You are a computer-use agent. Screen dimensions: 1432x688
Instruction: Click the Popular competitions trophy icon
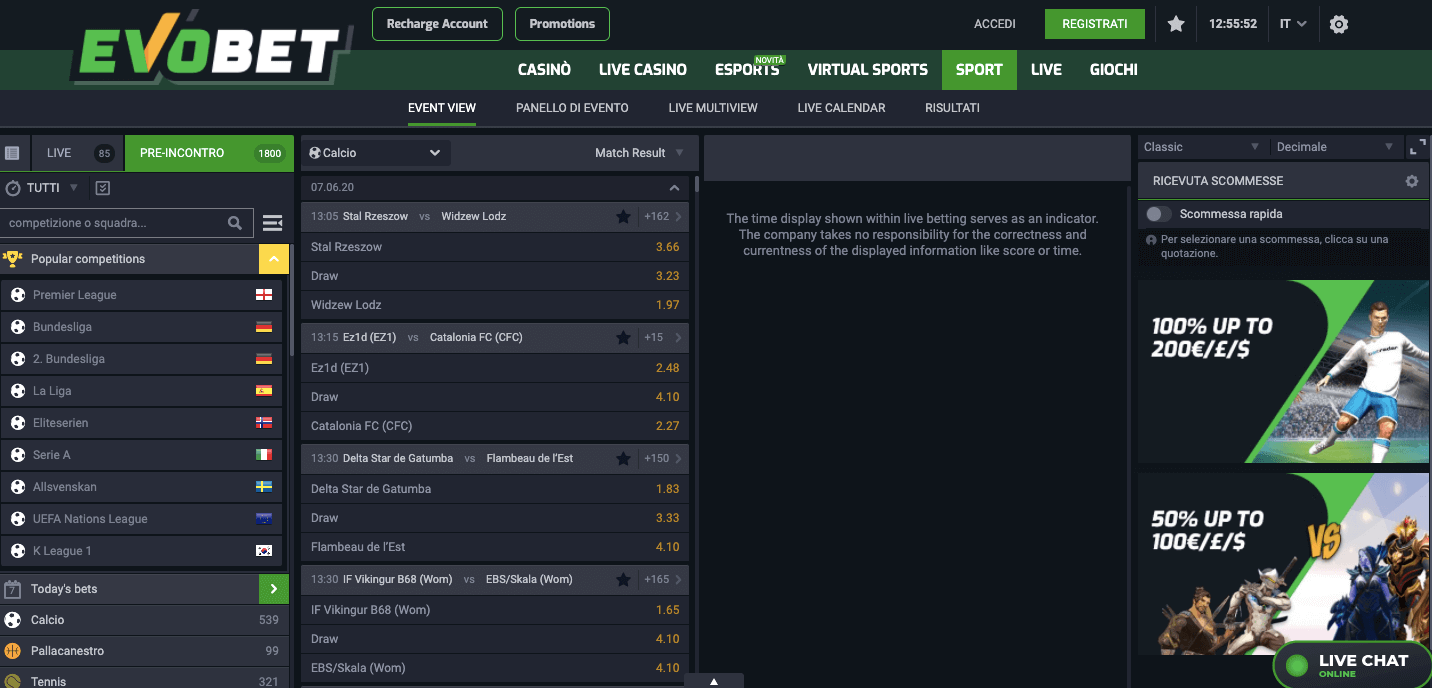pos(13,259)
